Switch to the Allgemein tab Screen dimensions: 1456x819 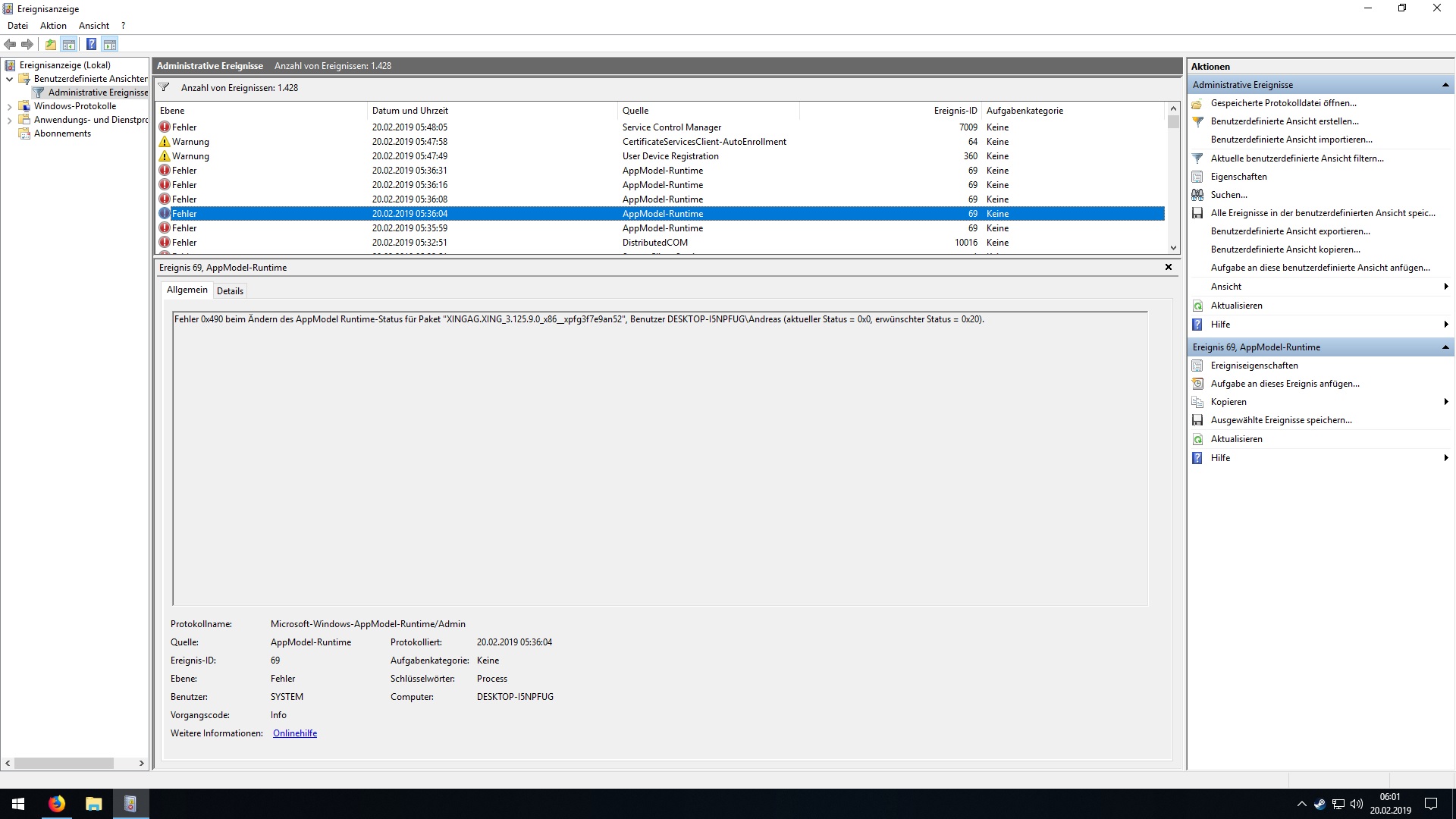(x=187, y=290)
